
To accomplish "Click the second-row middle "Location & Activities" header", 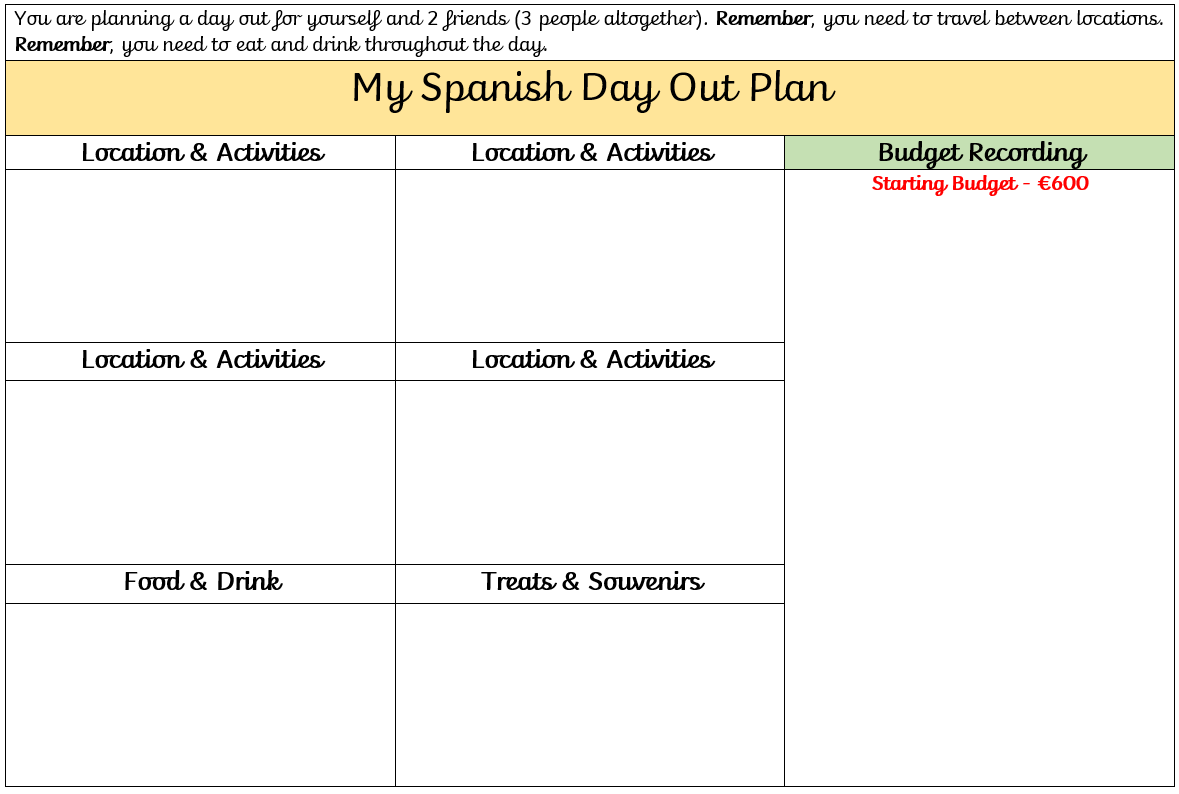I will click(592, 360).
